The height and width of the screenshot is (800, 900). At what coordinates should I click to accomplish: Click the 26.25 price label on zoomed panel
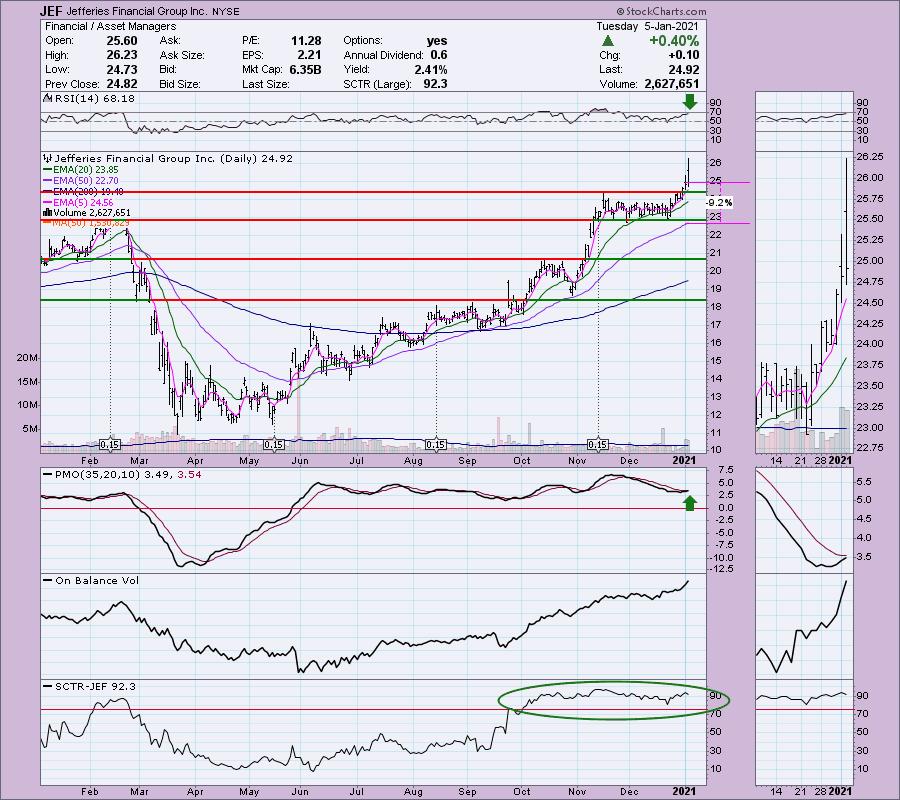coord(869,157)
